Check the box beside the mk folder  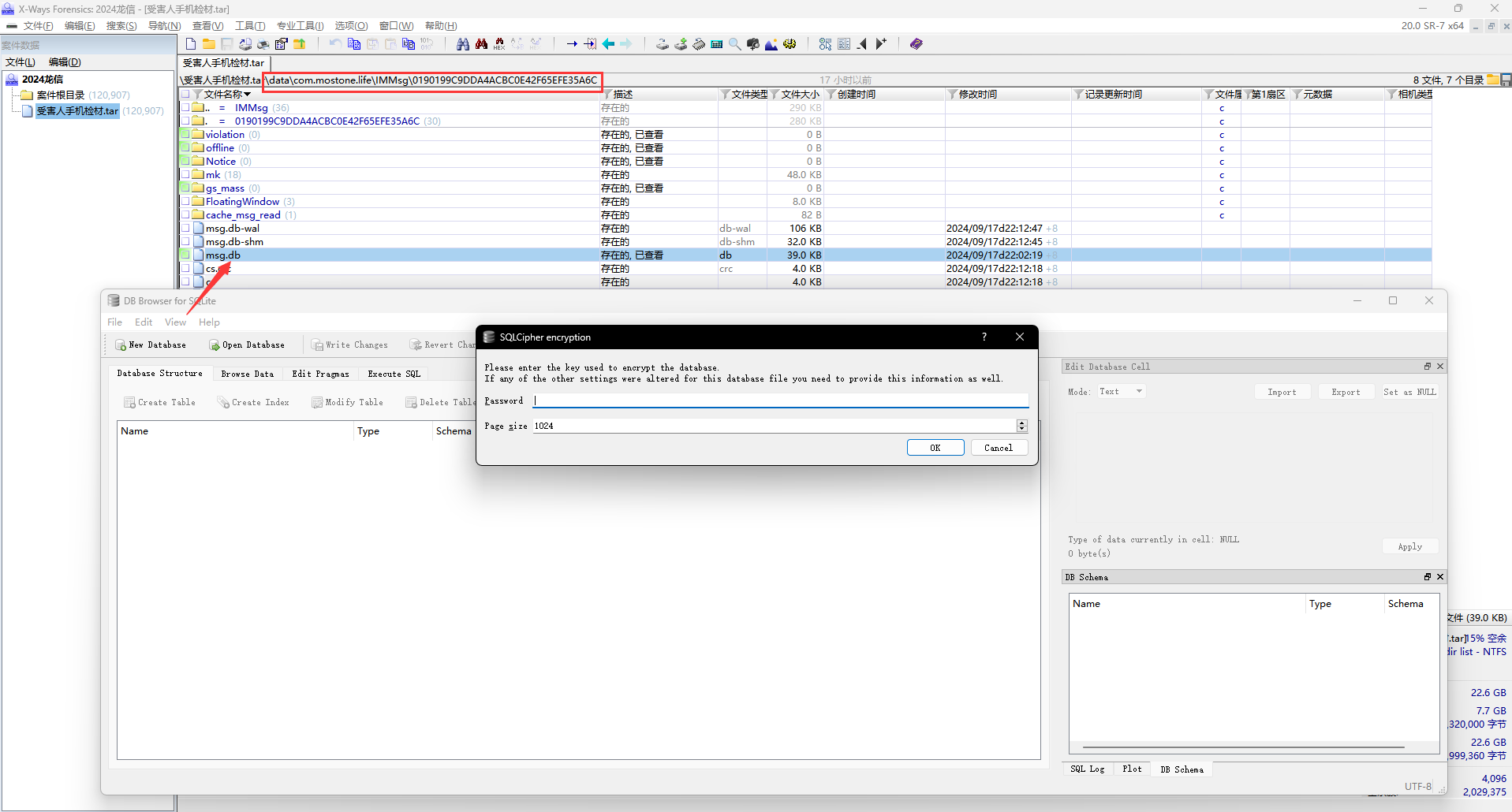tap(186, 175)
